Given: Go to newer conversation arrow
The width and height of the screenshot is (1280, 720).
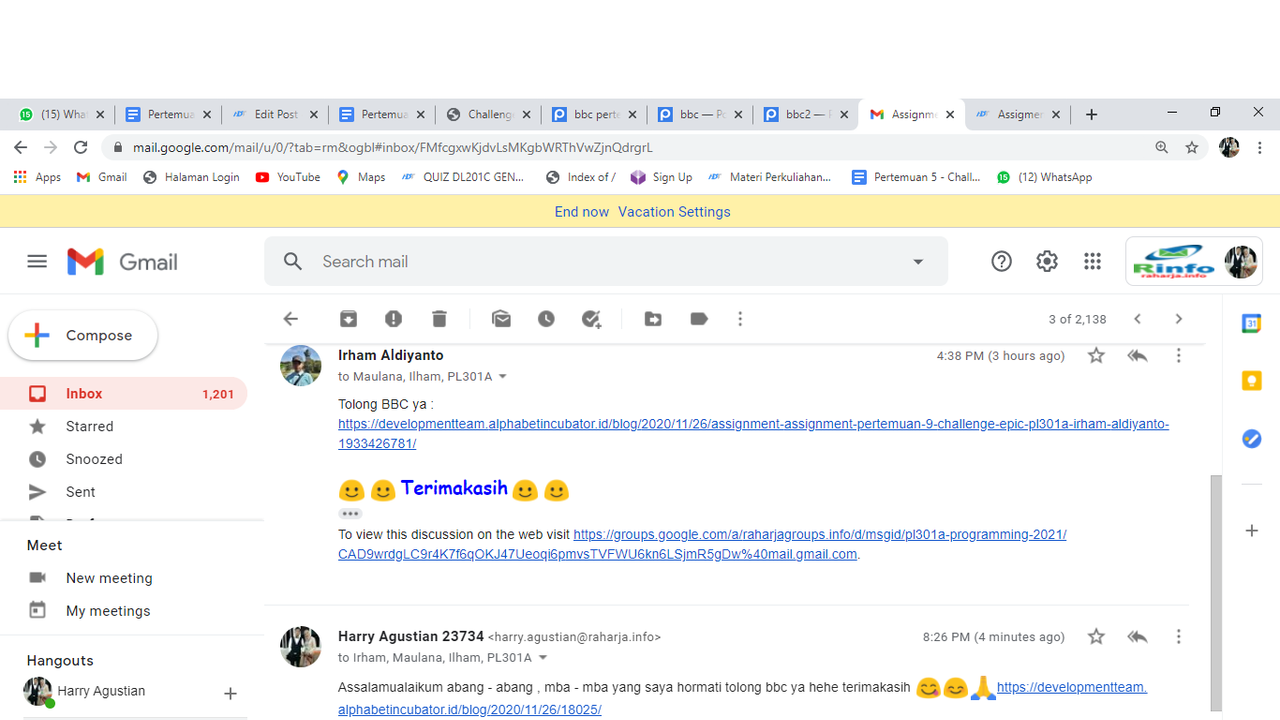Looking at the screenshot, I should 1137,319.
